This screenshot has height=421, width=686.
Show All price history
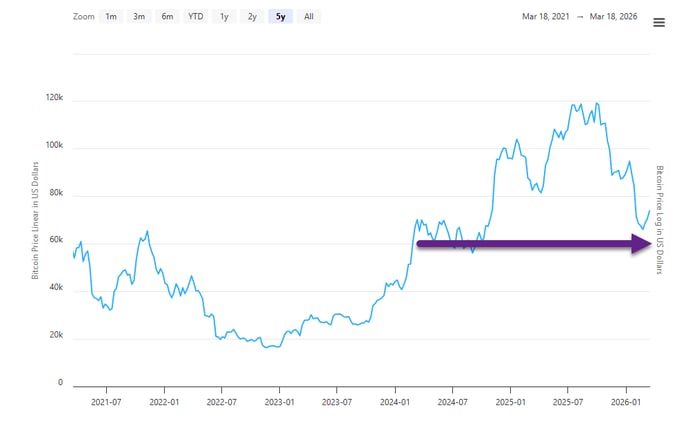[309, 17]
